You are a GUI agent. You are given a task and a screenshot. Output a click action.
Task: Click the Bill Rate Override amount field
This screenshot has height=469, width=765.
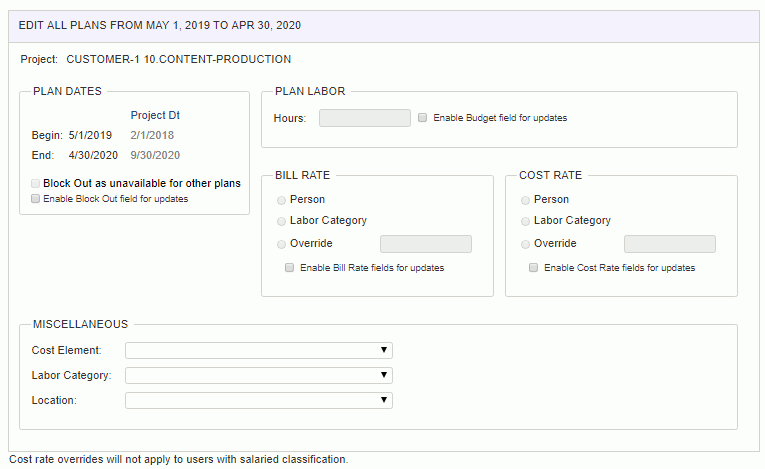pyautogui.click(x=425, y=244)
